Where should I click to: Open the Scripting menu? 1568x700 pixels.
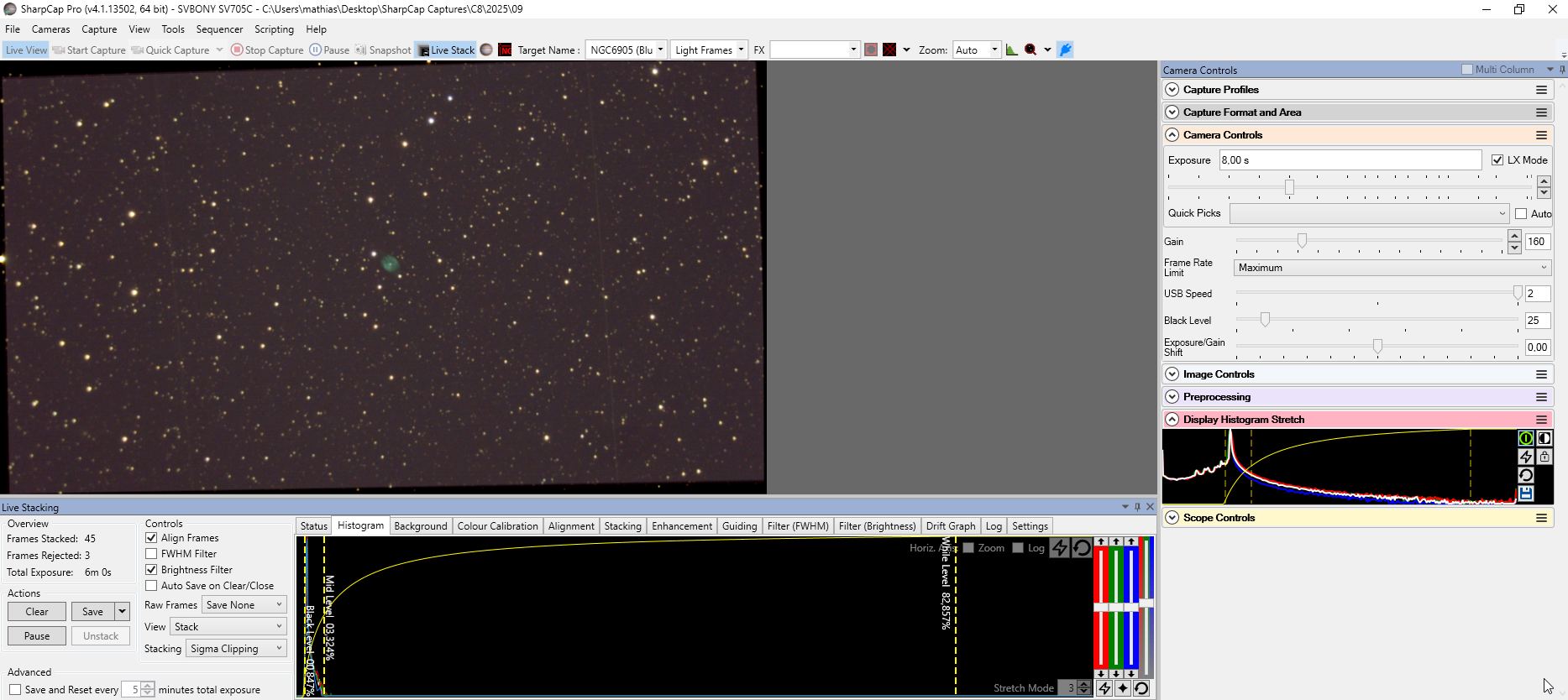coord(275,29)
